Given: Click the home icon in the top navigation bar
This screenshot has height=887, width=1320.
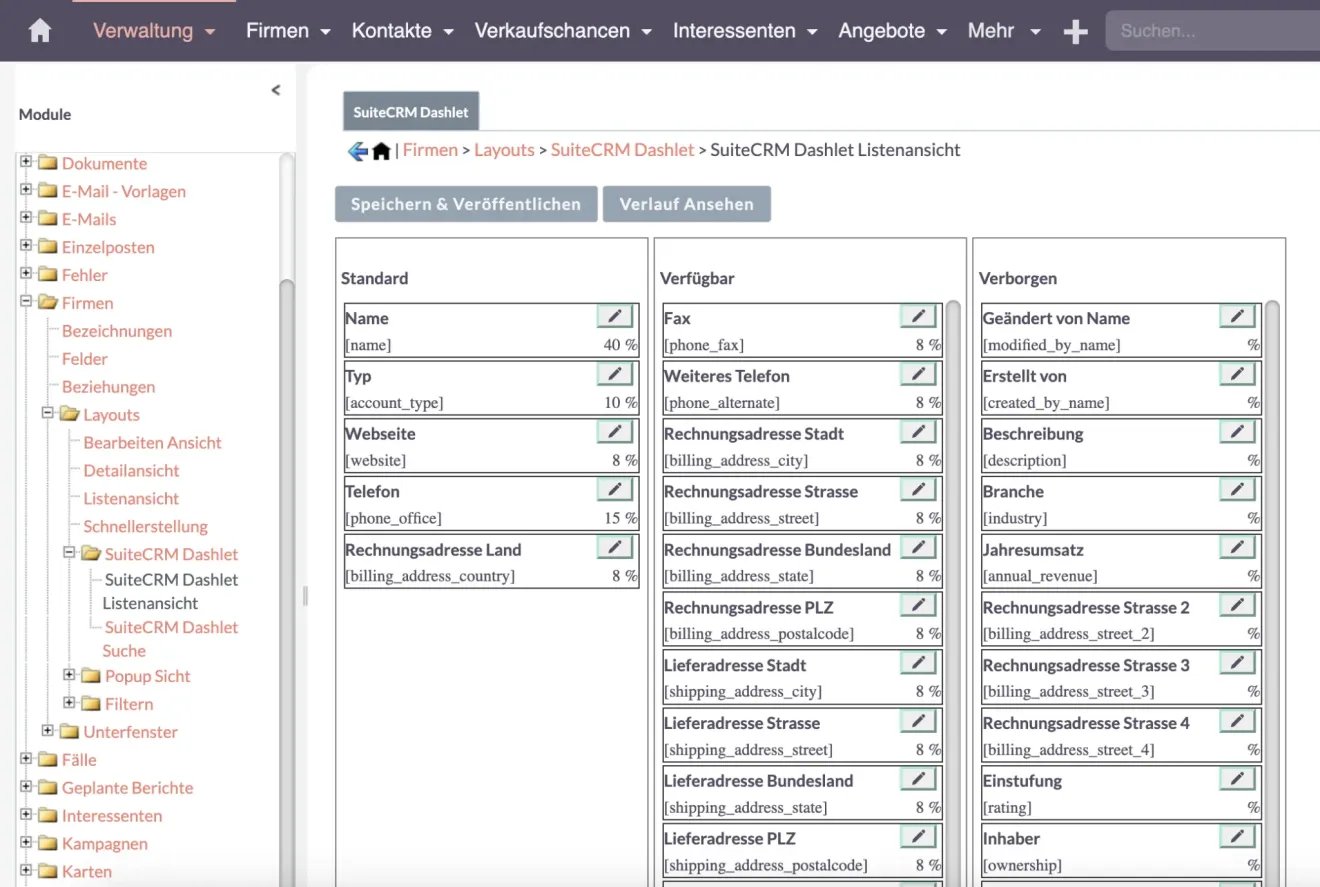Looking at the screenshot, I should [40, 31].
